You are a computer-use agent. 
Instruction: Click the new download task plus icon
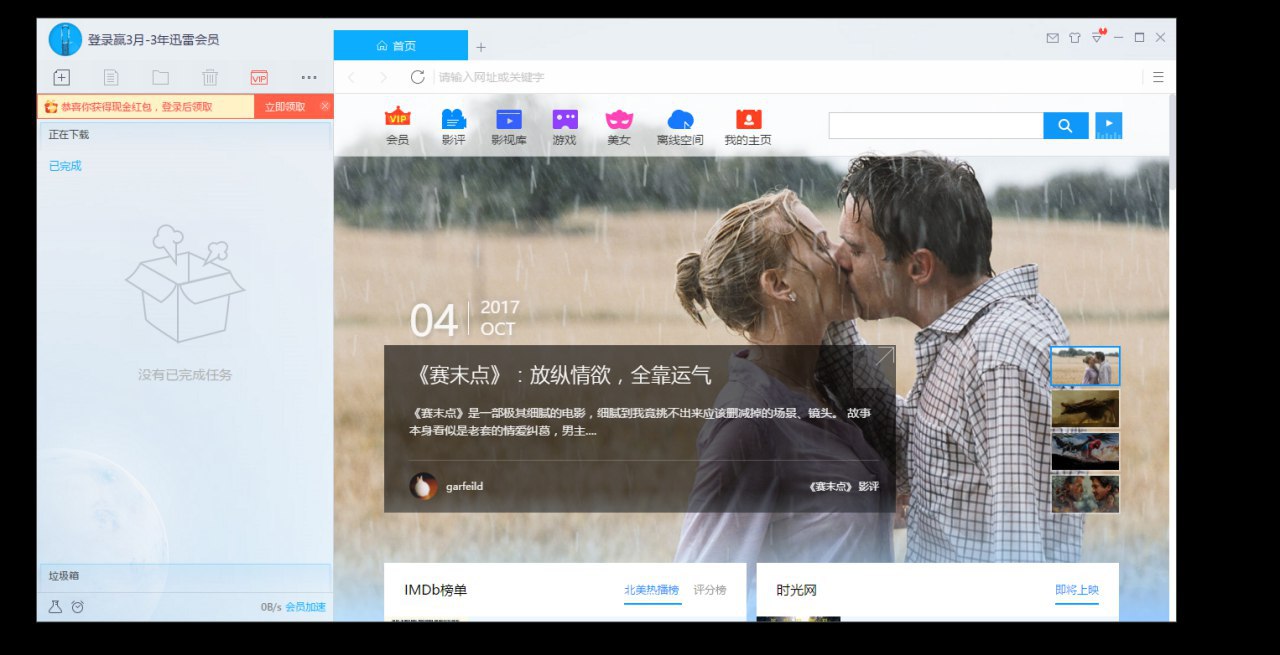61,77
